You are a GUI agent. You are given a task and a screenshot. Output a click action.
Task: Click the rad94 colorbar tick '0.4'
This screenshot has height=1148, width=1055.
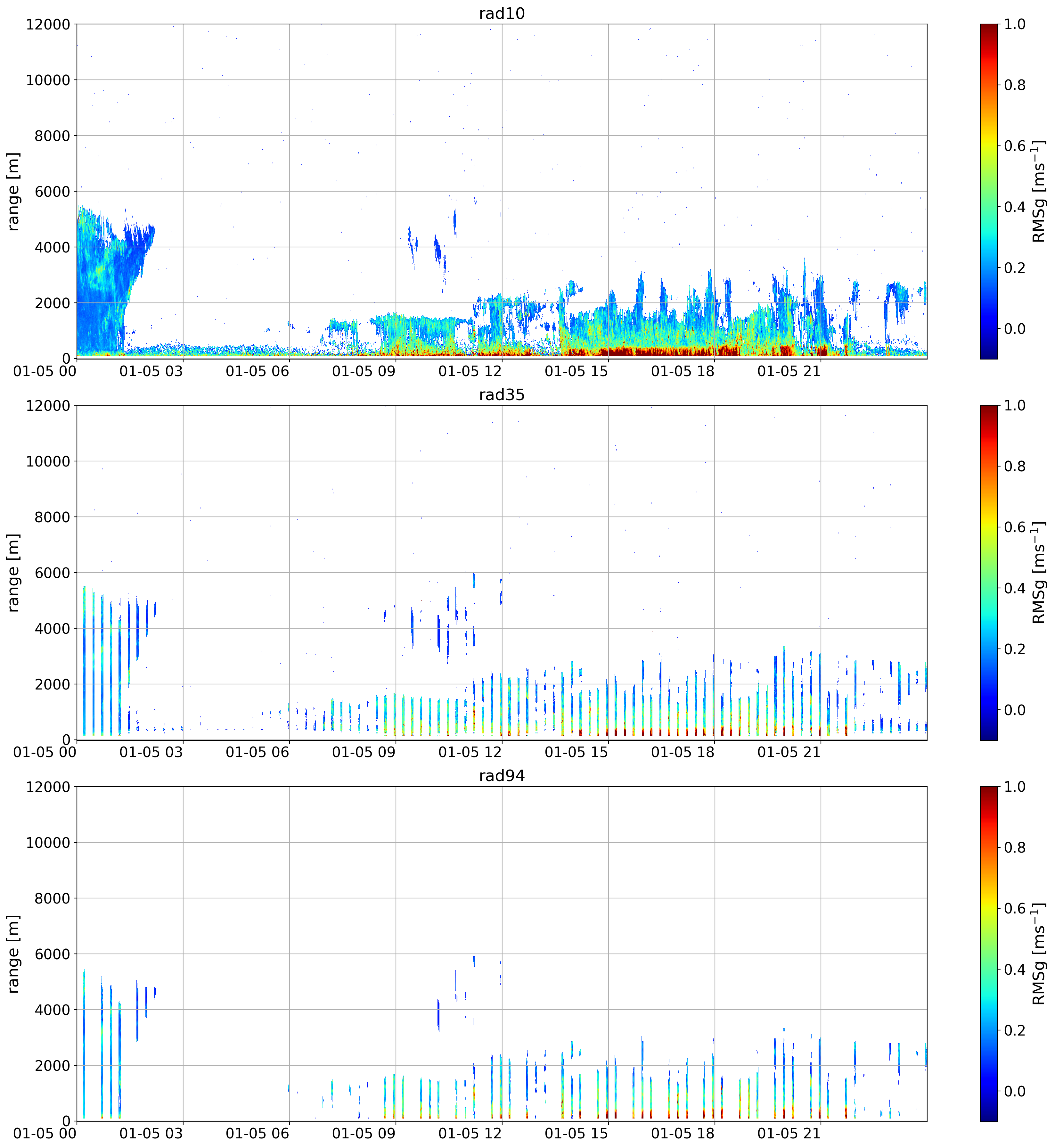click(x=1015, y=970)
